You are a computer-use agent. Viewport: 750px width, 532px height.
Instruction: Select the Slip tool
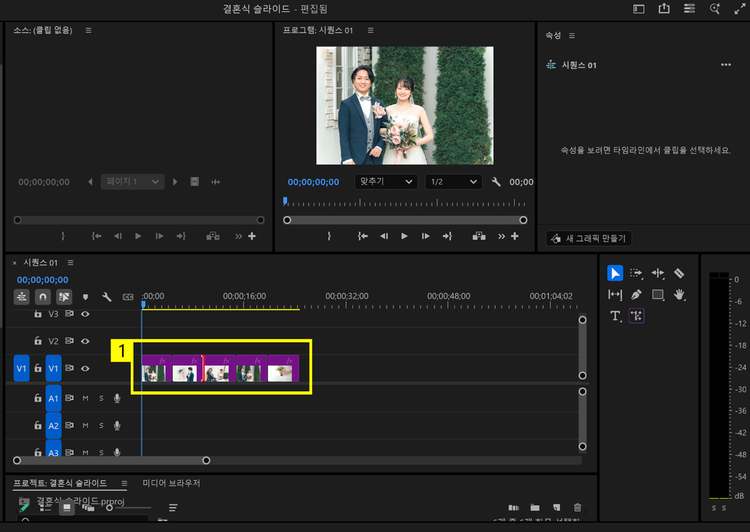click(x=615, y=295)
